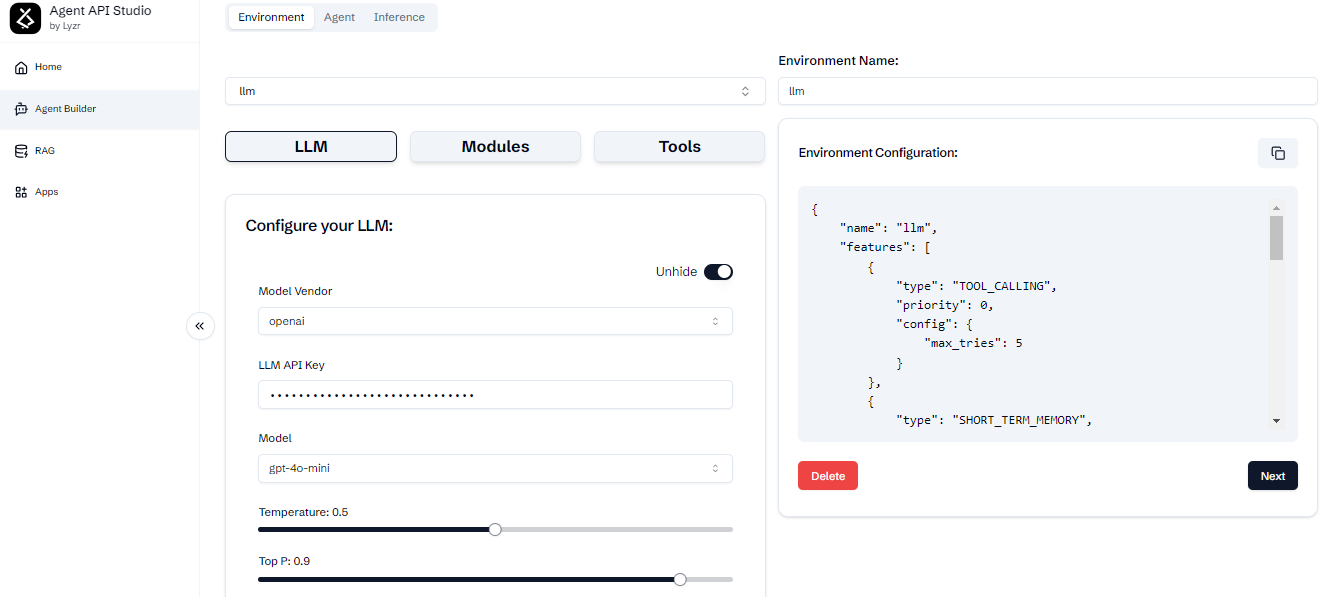Screen dimensions: 1331x597
Task: Switch to the Inference tab
Action: pos(399,17)
